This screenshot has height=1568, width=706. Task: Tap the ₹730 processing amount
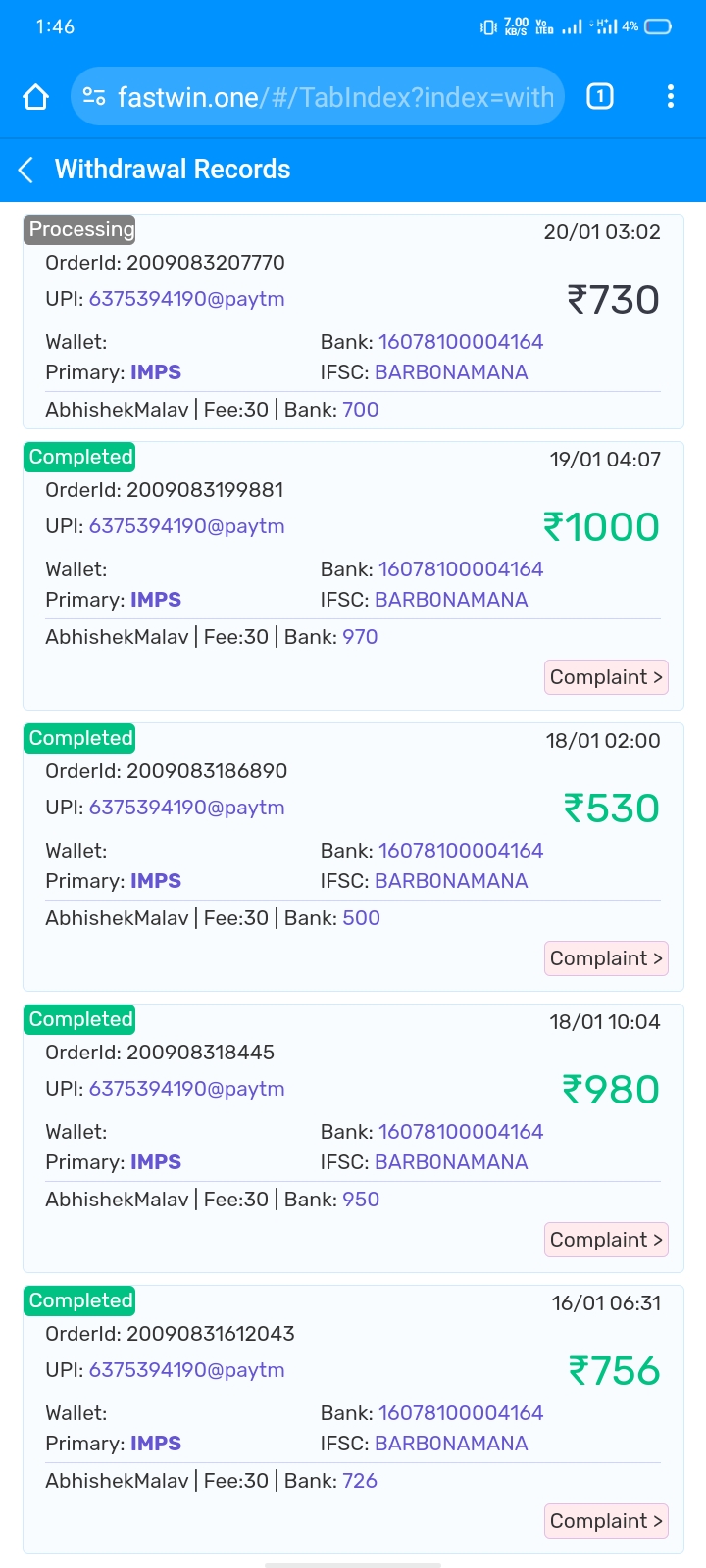613,300
